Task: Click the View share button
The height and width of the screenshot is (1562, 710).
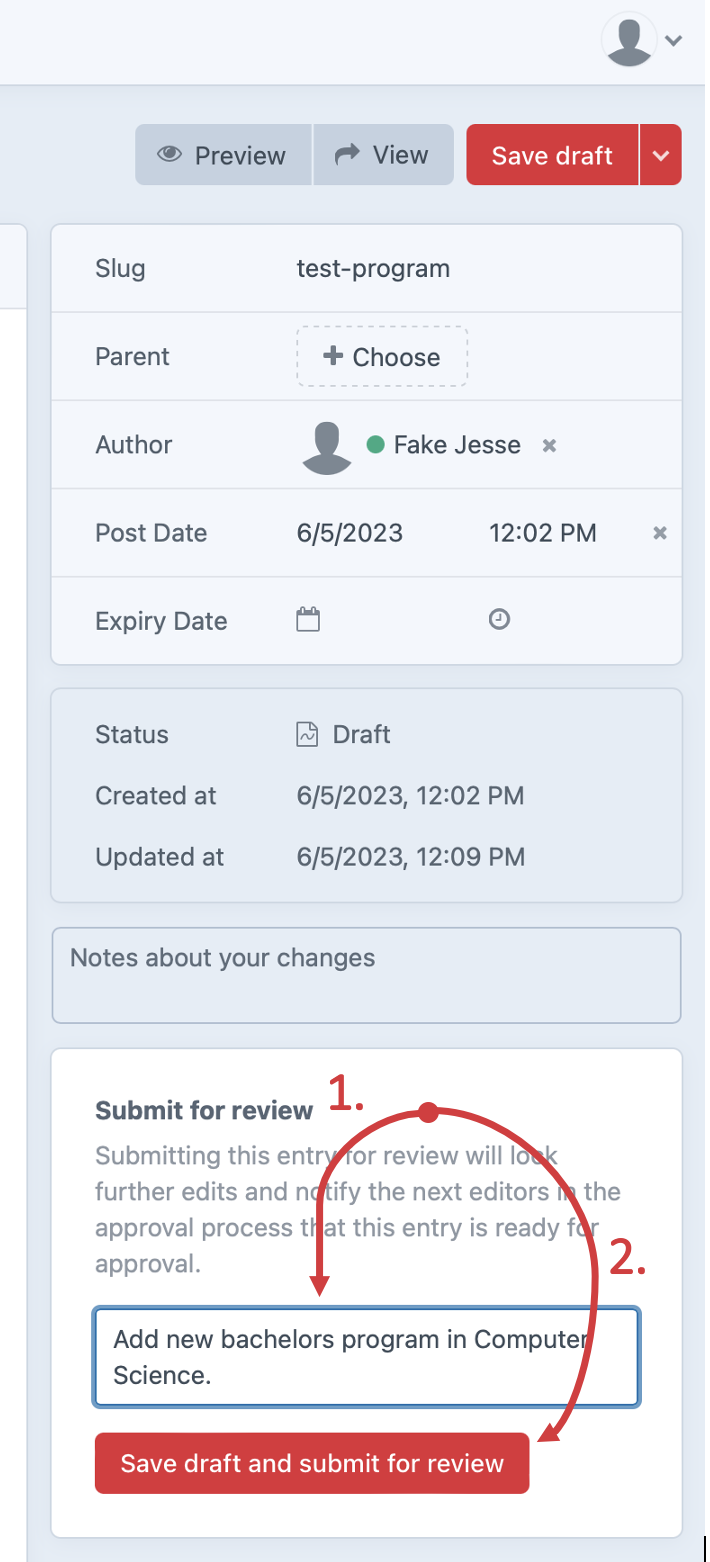Action: tap(383, 155)
